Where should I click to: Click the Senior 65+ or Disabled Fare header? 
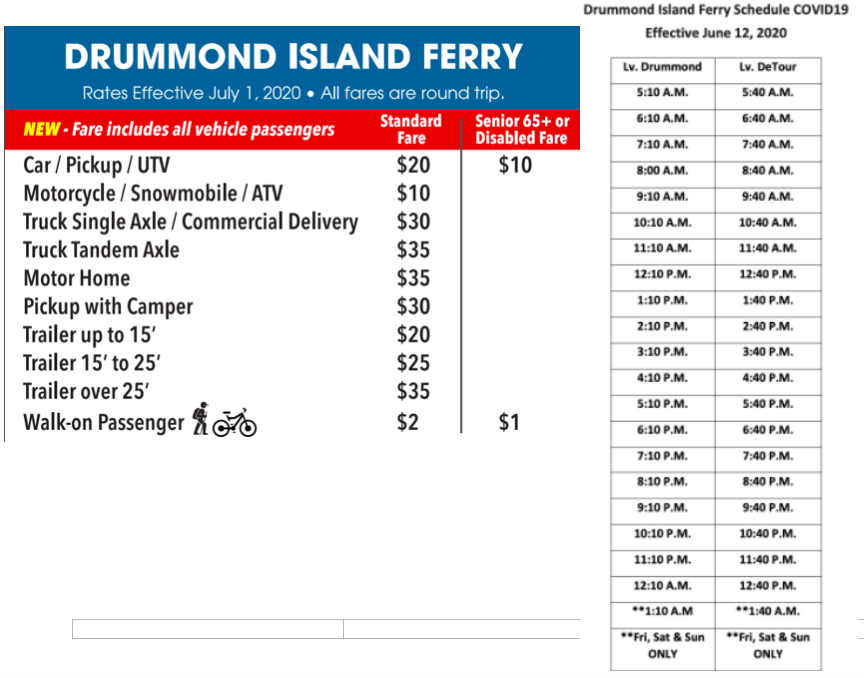tap(521, 129)
